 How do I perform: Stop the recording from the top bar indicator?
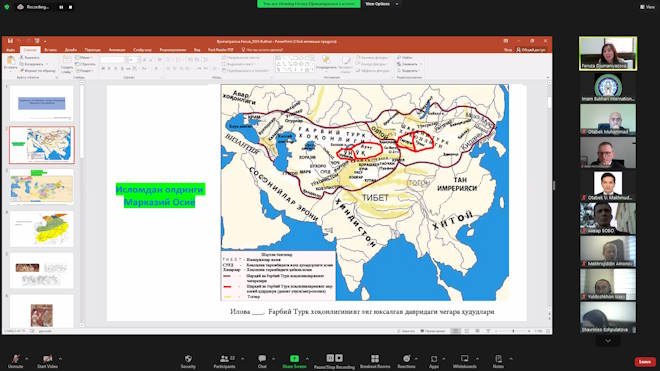(70, 7)
